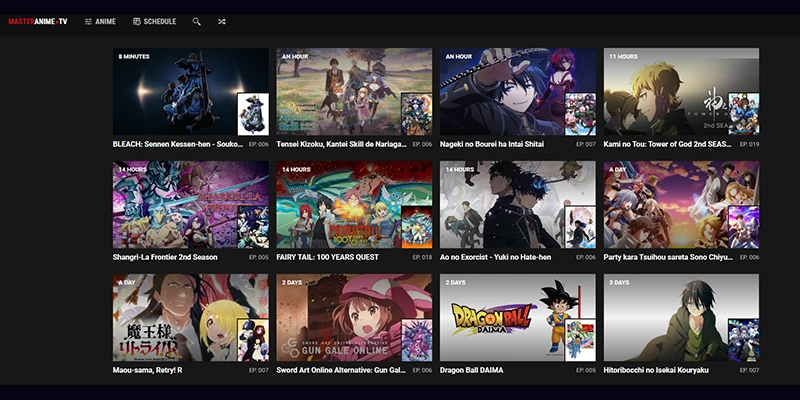Click EP. 005 label of Dragon Ball DAIMA
800x400 pixels.
586,370
